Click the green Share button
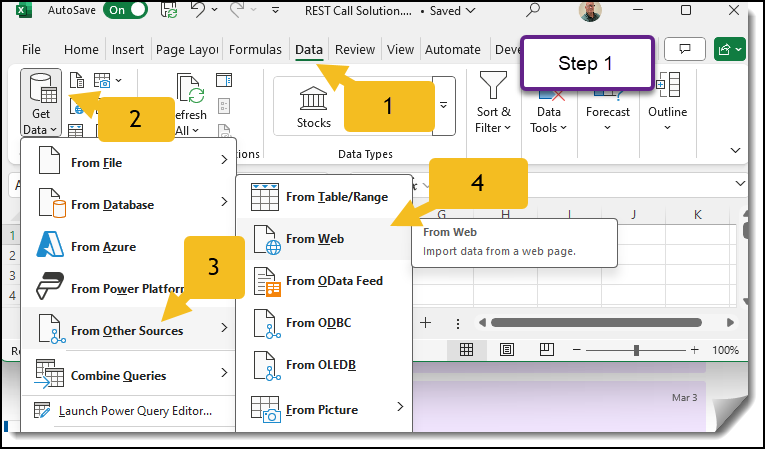 tap(729, 49)
